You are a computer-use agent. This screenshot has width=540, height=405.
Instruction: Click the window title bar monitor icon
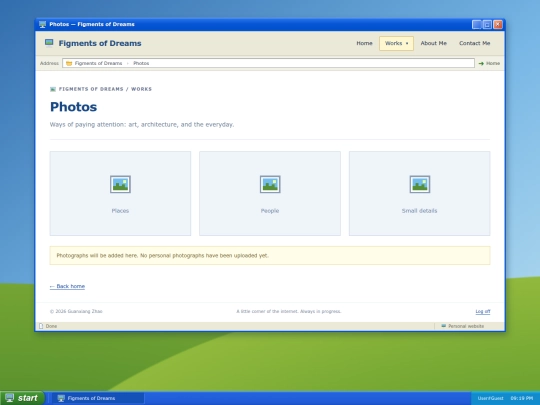[x=42, y=24]
